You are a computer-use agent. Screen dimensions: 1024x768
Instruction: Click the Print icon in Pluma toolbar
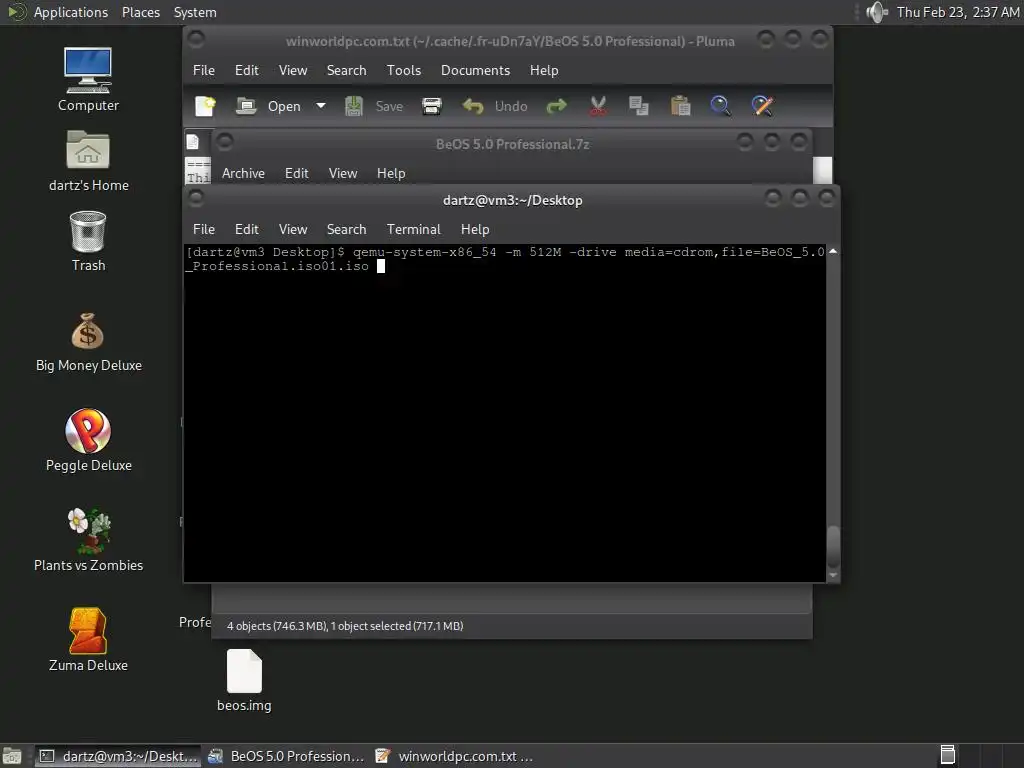tap(432, 106)
